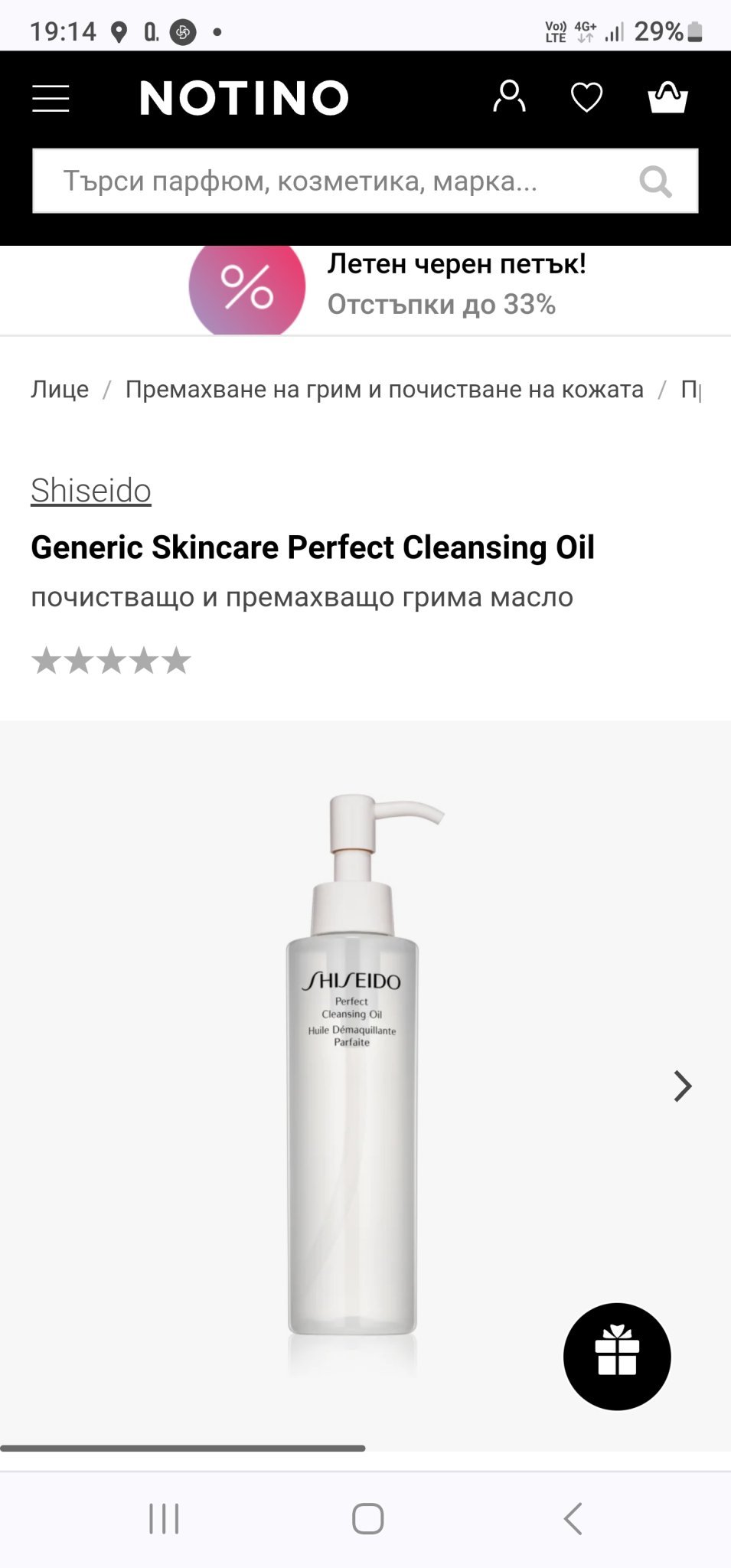Open the 'Лице' breadcrumb
Image resolution: width=731 pixels, height=1568 pixels.
[x=60, y=389]
